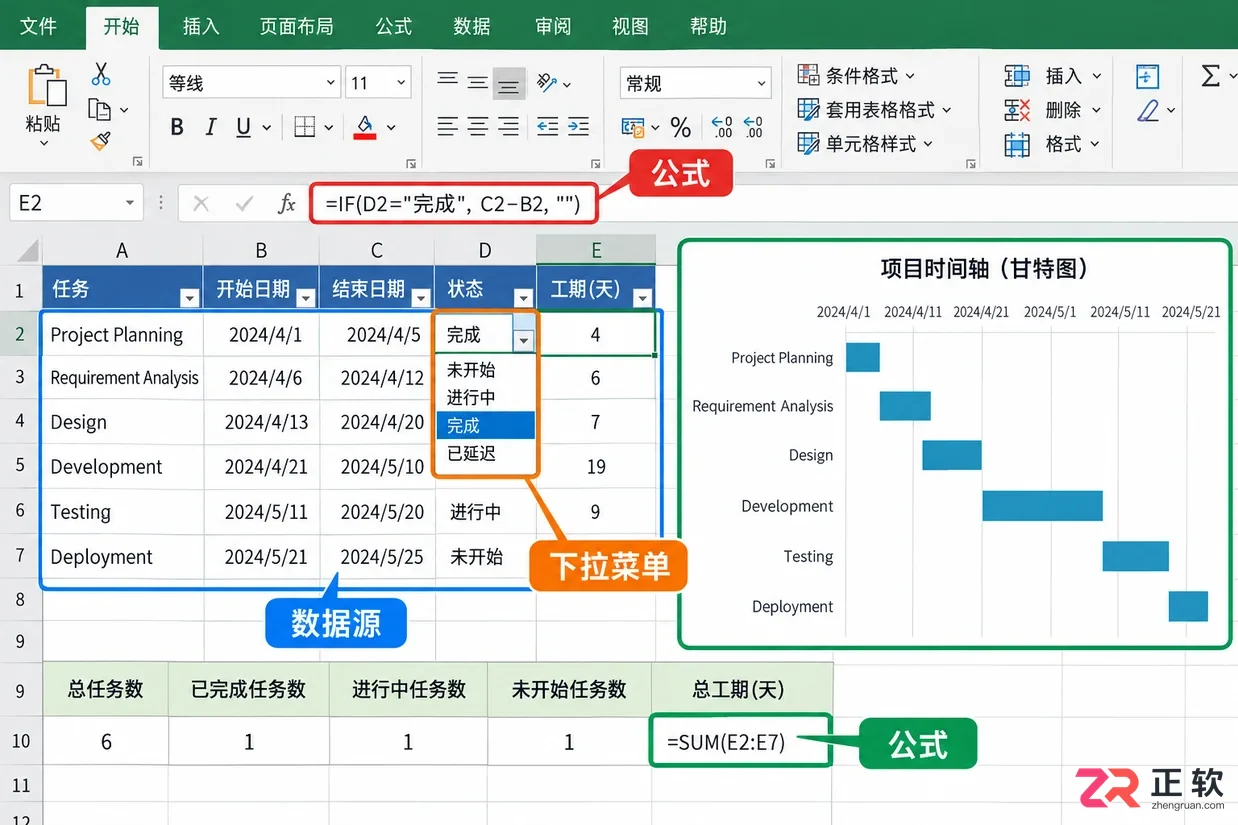Toggle left text alignment
Viewport: 1238px width, 825px height.
click(448, 126)
